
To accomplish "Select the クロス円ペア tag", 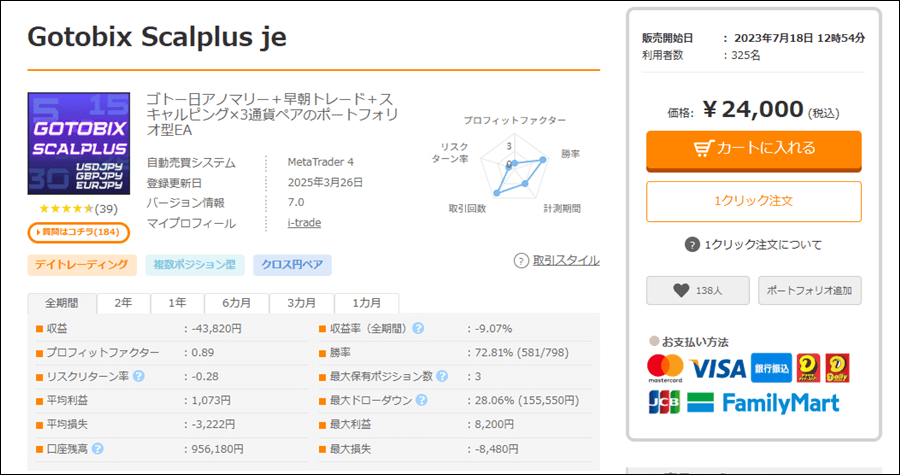I will point(292,265).
